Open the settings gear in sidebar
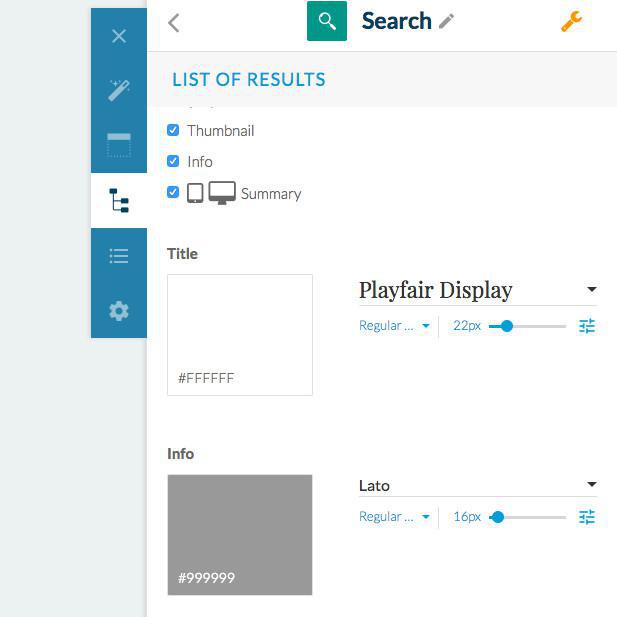The width and height of the screenshot is (617, 617). [119, 311]
